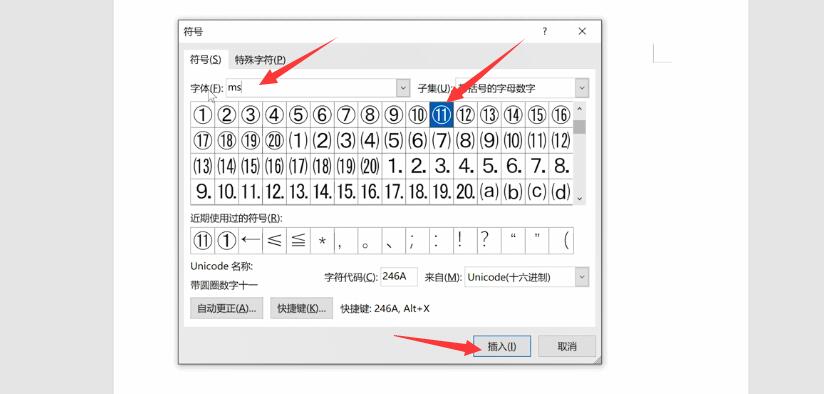Select ≤ sign in recent symbols
Viewport: 824px width, 394px height.
[274, 241]
